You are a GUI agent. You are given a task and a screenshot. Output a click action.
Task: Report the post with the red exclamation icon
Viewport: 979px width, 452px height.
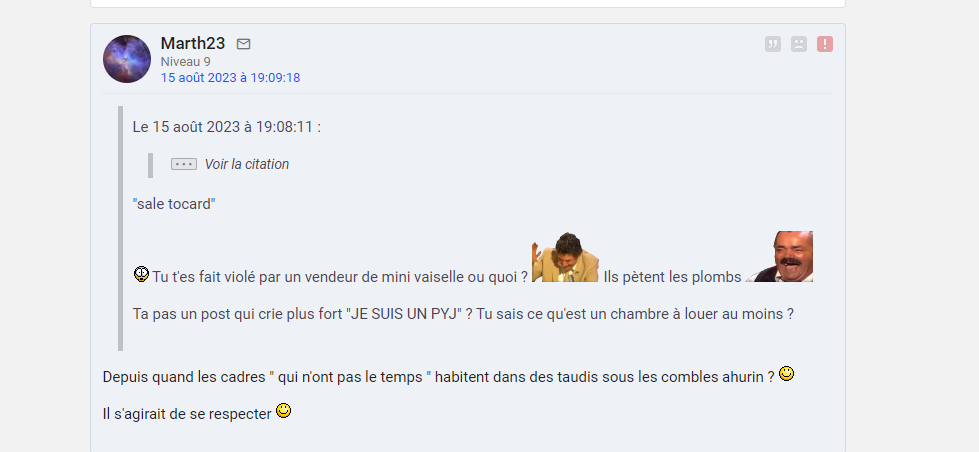coord(825,44)
